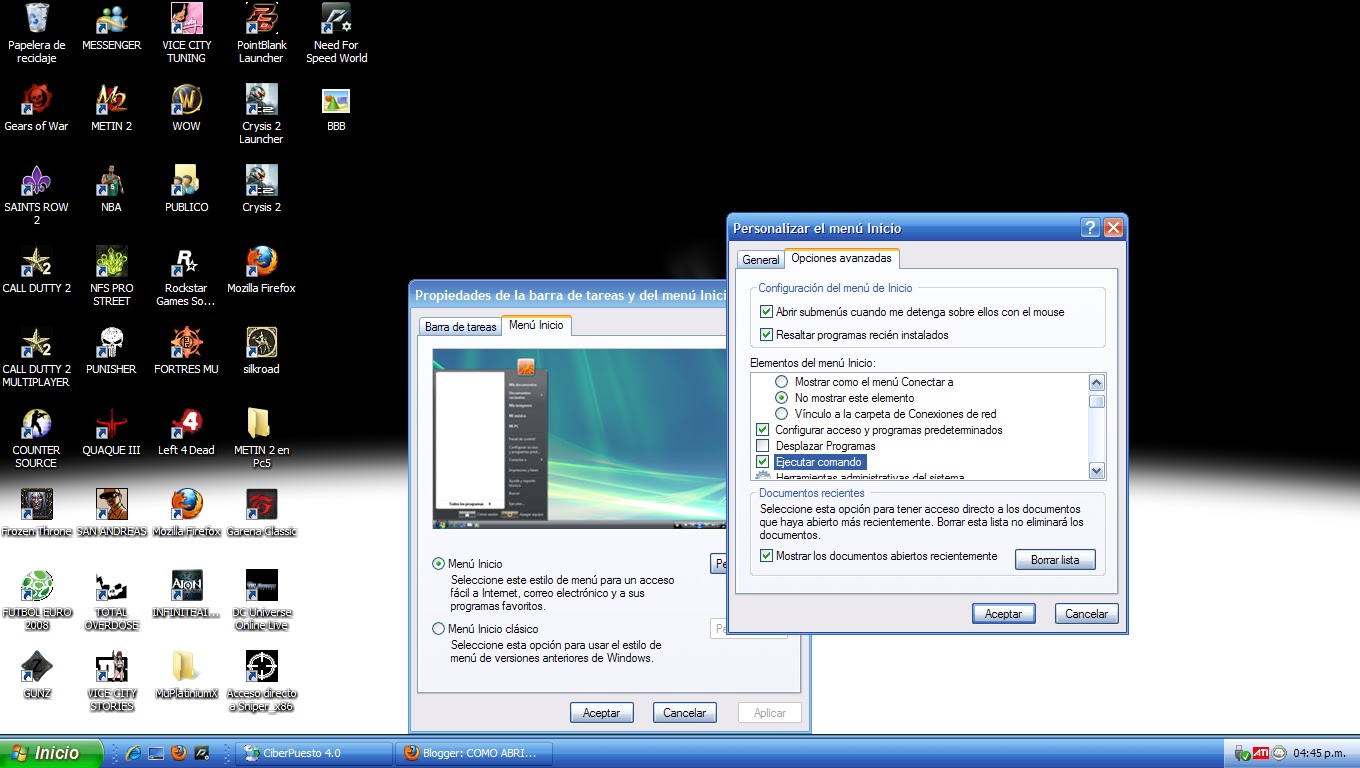Image resolution: width=1360 pixels, height=768 pixels.
Task: Click the ATI tray icon
Action: (x=1262, y=753)
